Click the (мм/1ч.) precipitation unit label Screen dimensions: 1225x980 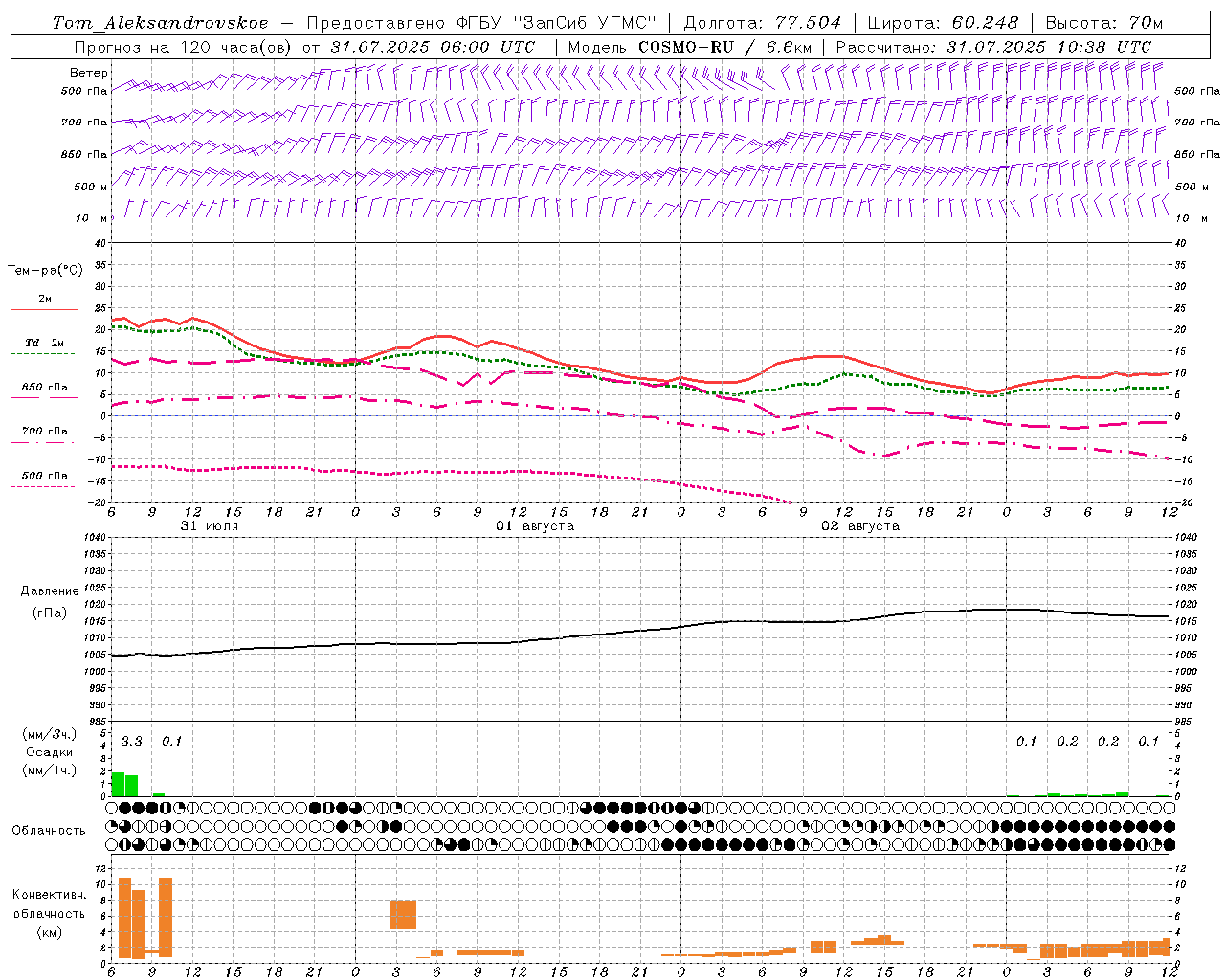click(x=50, y=770)
